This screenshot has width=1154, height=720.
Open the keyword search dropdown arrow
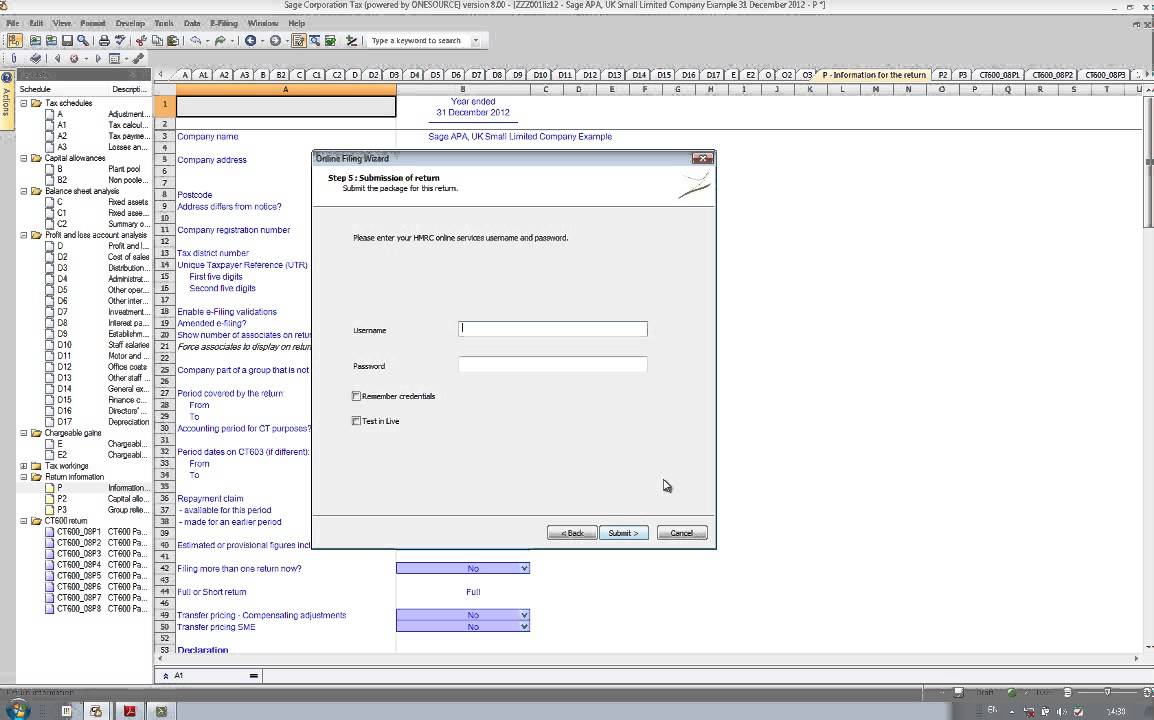(476, 40)
